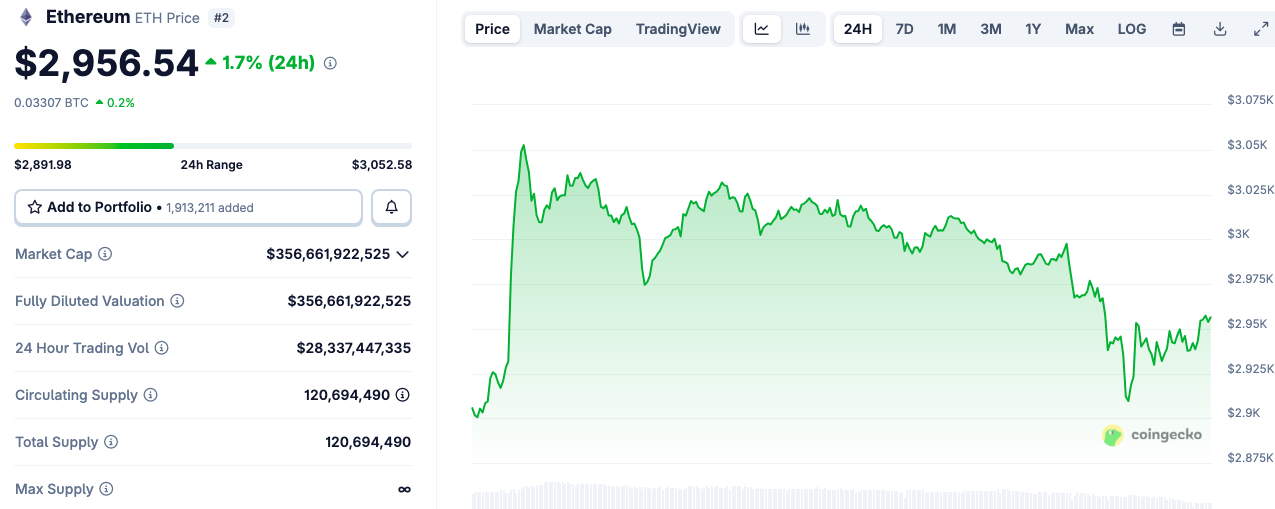The height and width of the screenshot is (509, 1275).
Task: Select the 1Y time range
Action: tap(1033, 29)
